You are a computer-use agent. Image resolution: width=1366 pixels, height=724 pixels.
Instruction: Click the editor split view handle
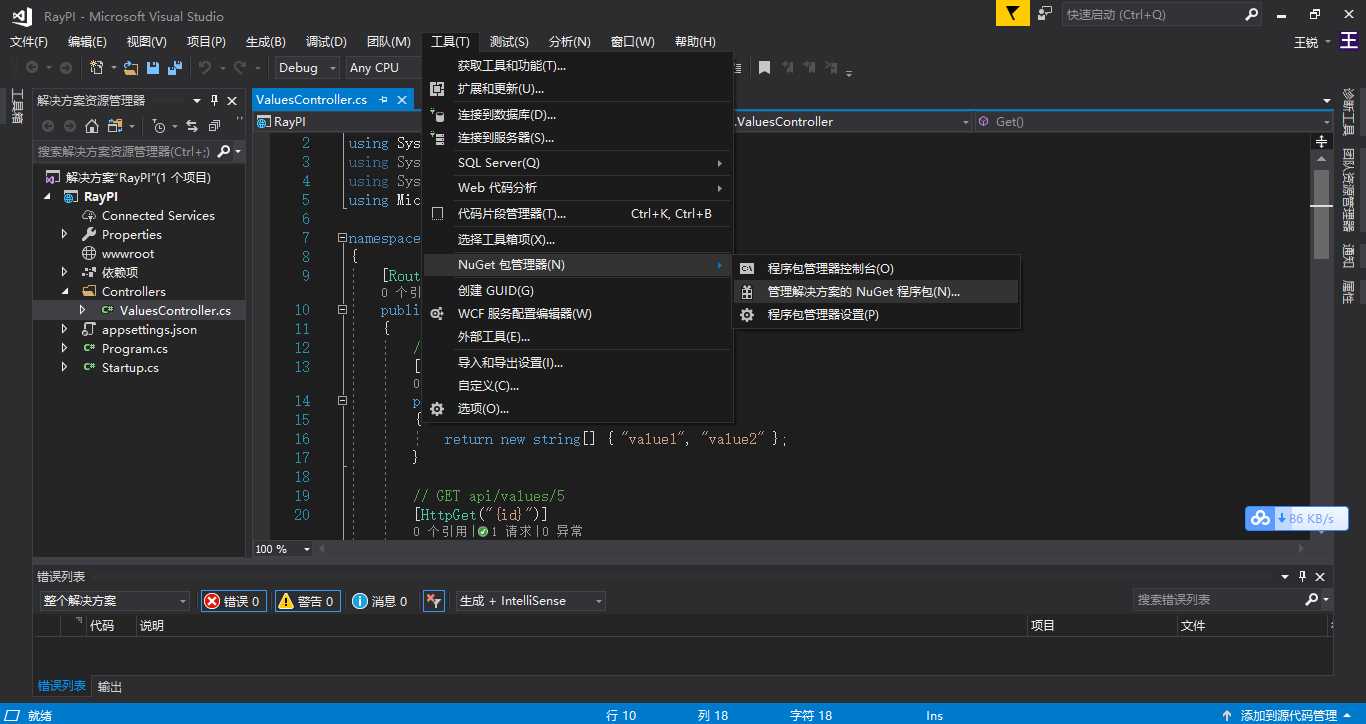click(1323, 141)
